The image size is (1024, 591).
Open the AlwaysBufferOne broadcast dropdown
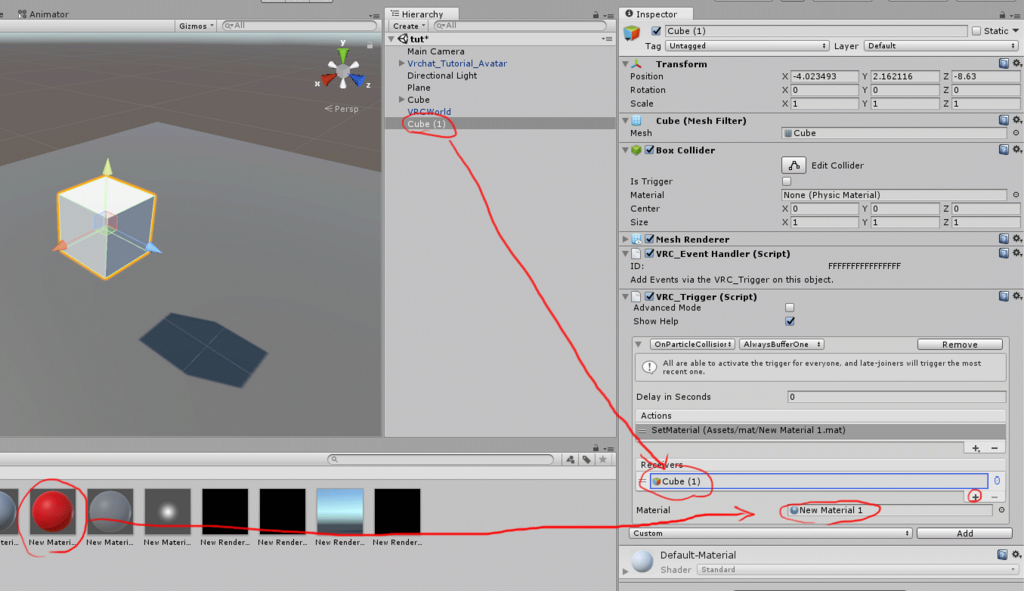pyautogui.click(x=782, y=344)
